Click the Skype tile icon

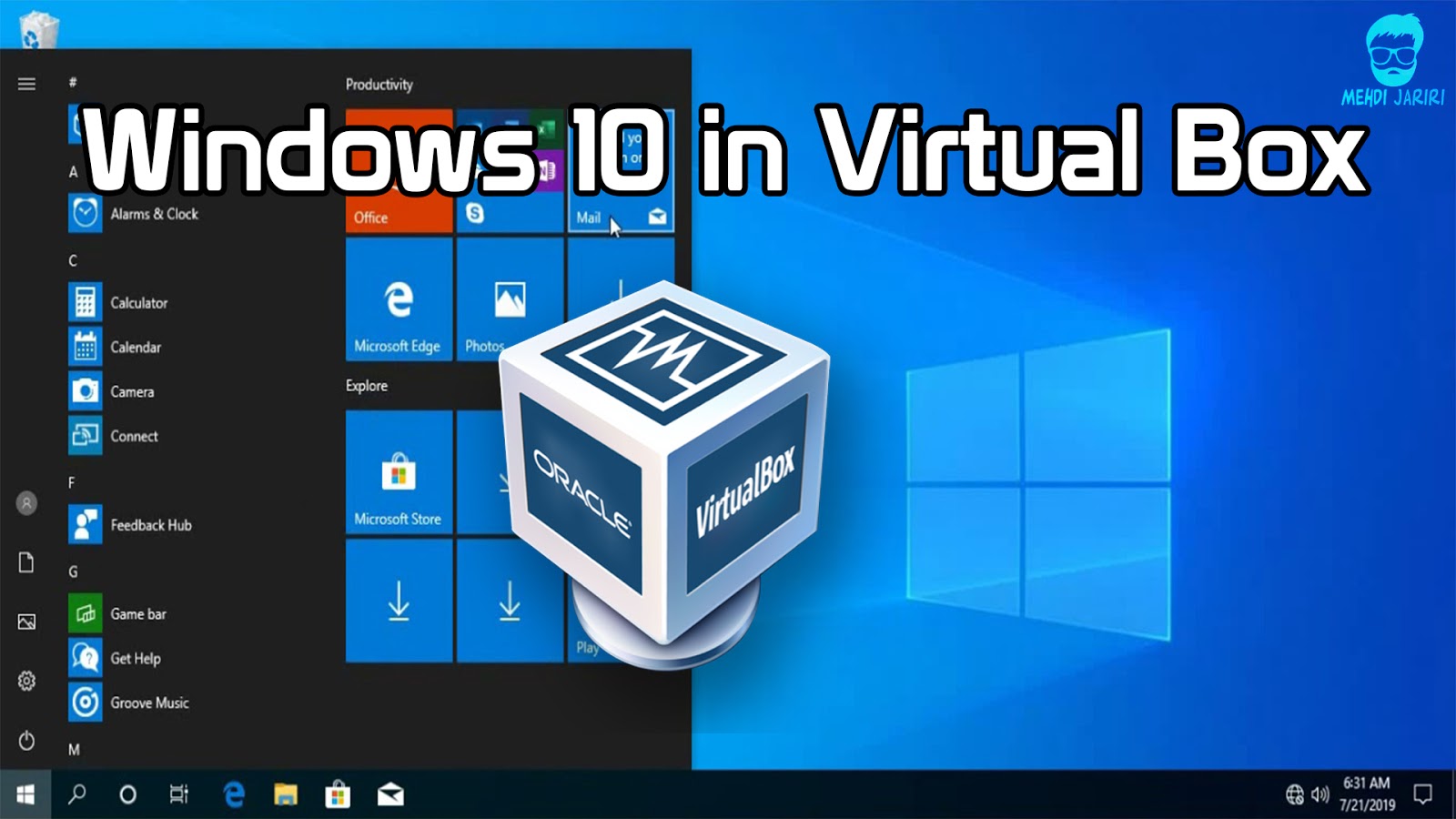pyautogui.click(x=475, y=214)
